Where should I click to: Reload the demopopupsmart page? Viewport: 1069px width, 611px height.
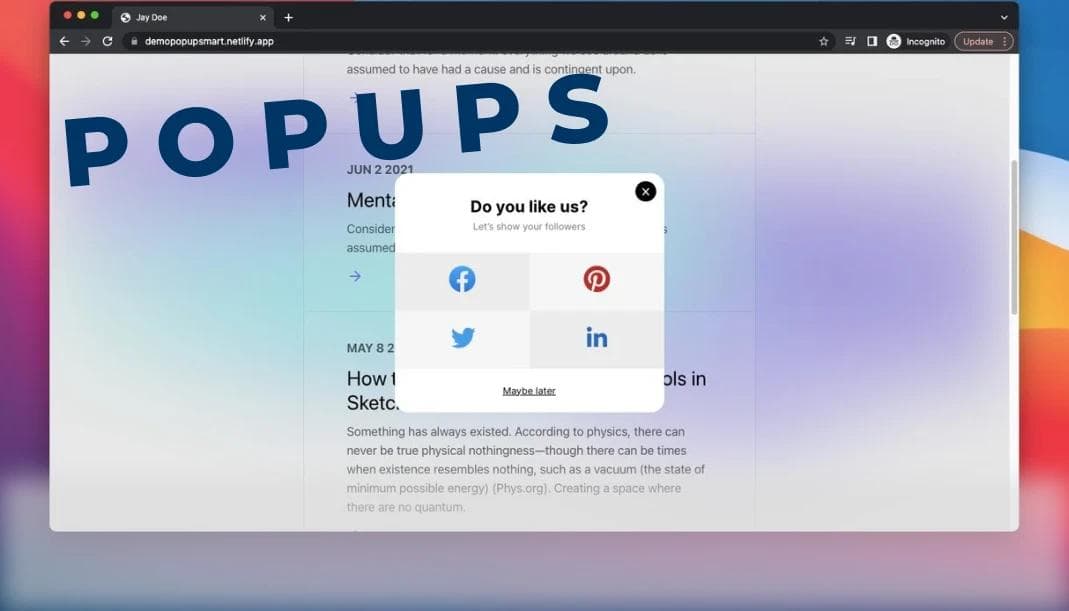(107, 41)
